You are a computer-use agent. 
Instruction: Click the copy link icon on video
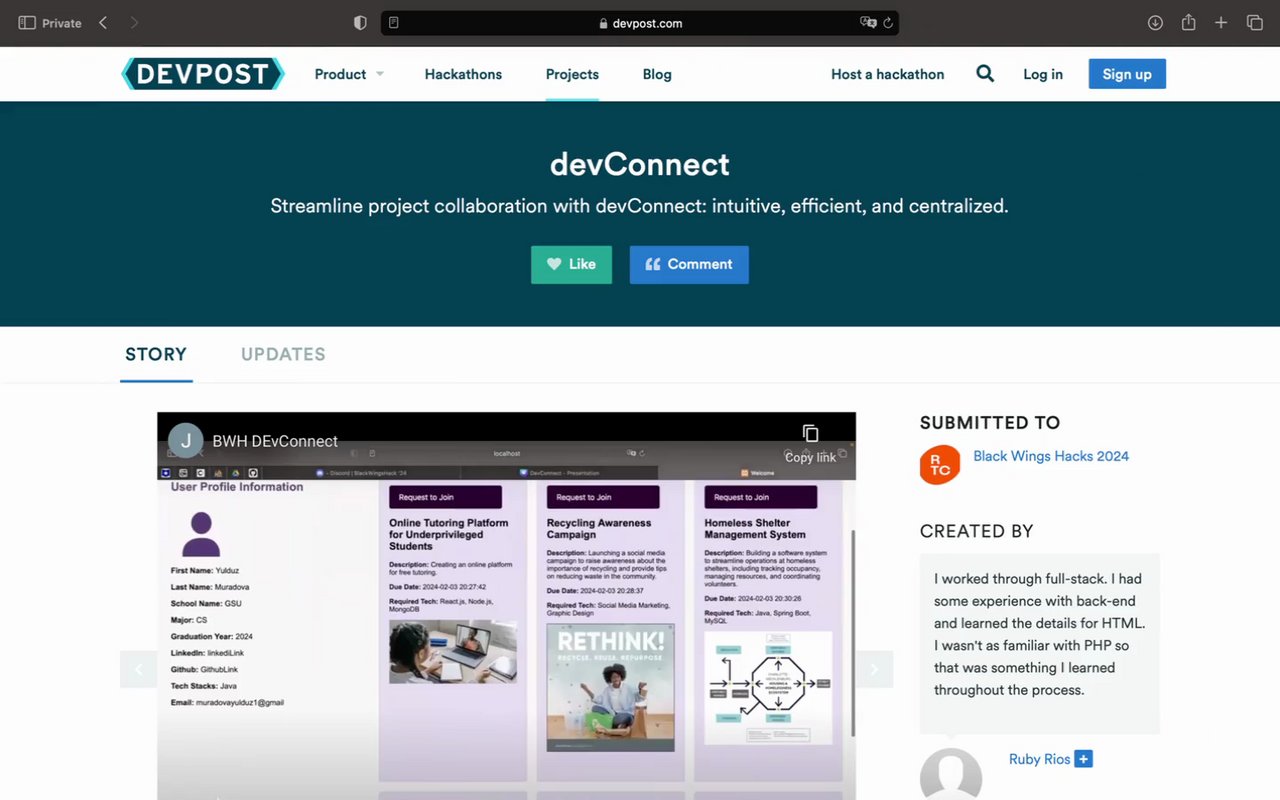coord(810,433)
